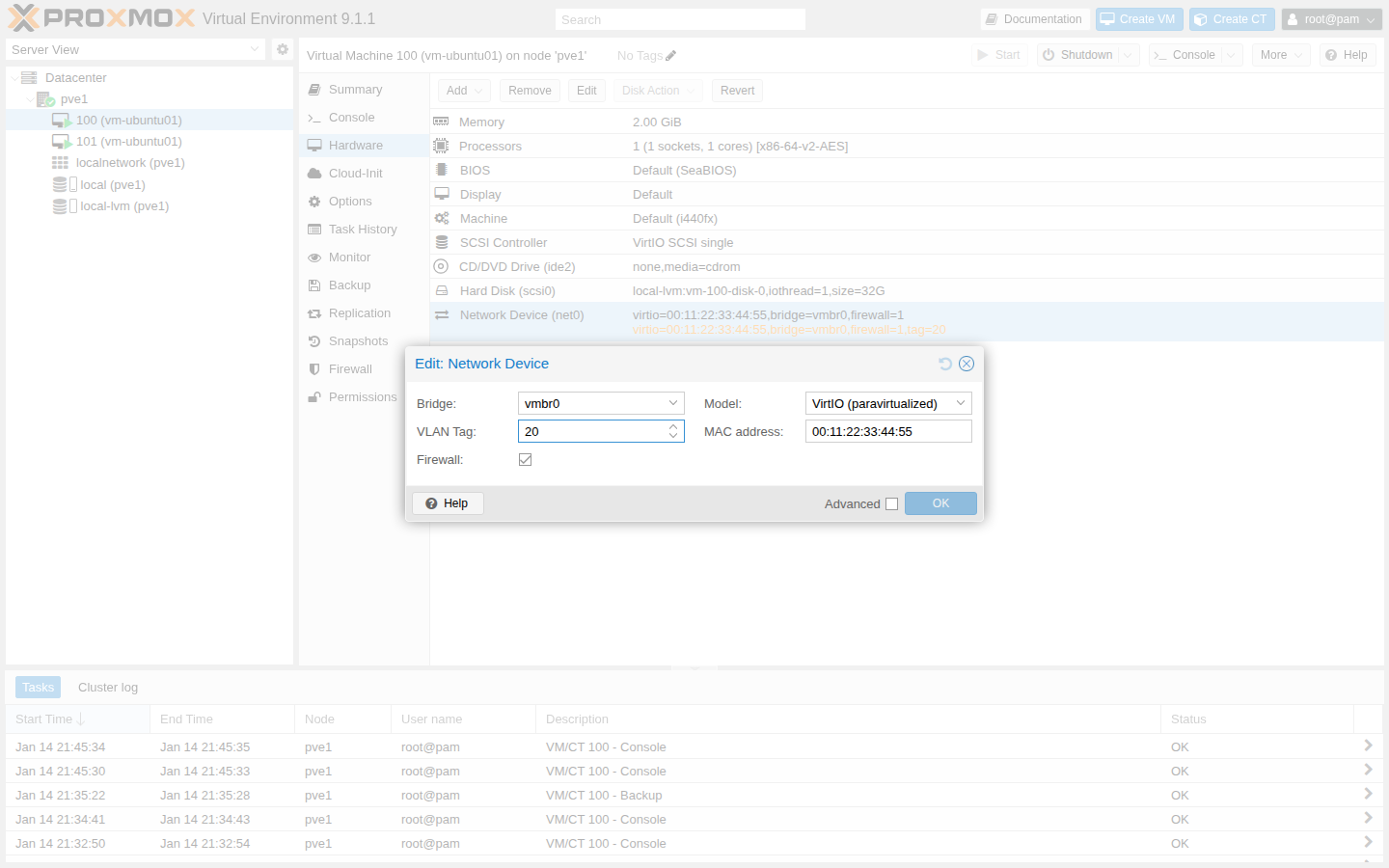Enable the Firewall checkbox in the dialog

(x=525, y=459)
